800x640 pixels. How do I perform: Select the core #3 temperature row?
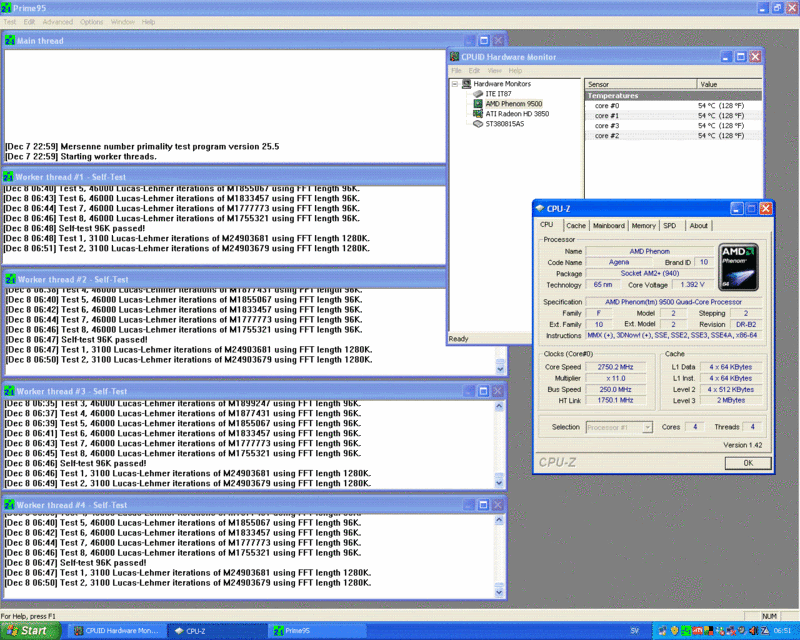[x=673, y=126]
